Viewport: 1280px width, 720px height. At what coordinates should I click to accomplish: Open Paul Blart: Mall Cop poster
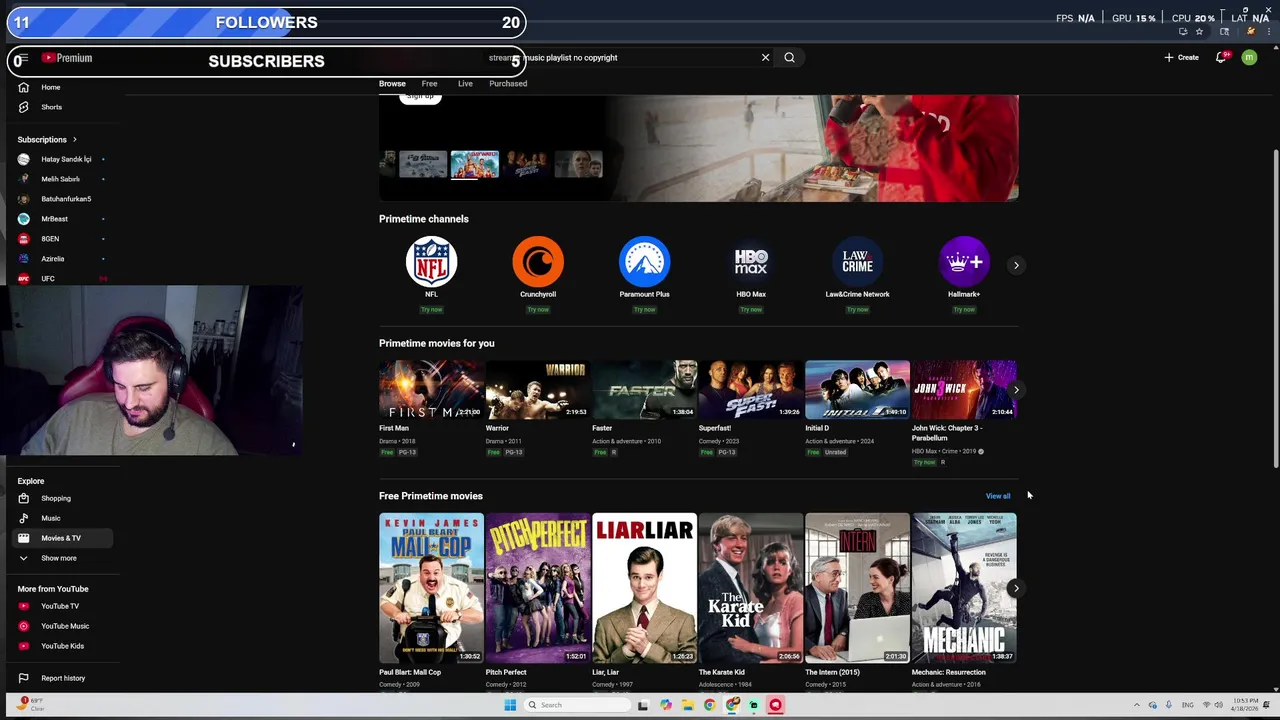[431, 588]
